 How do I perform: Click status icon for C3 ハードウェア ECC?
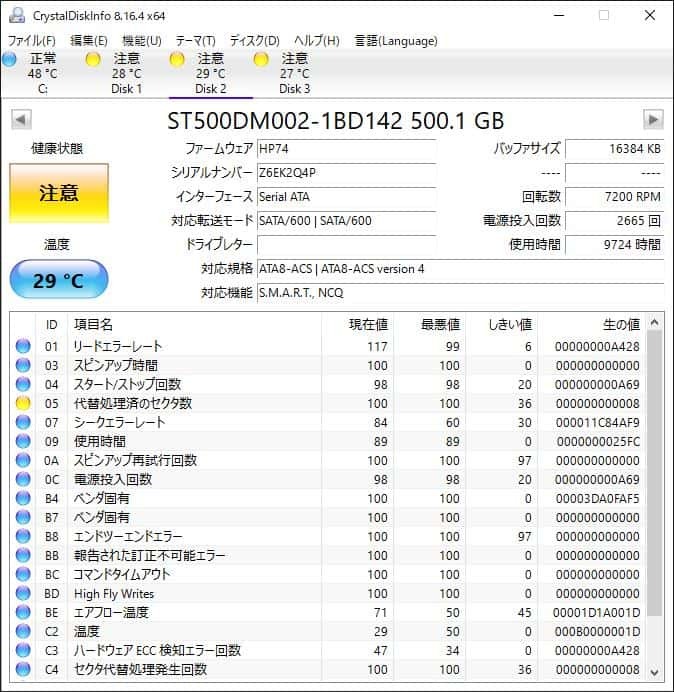(23, 651)
